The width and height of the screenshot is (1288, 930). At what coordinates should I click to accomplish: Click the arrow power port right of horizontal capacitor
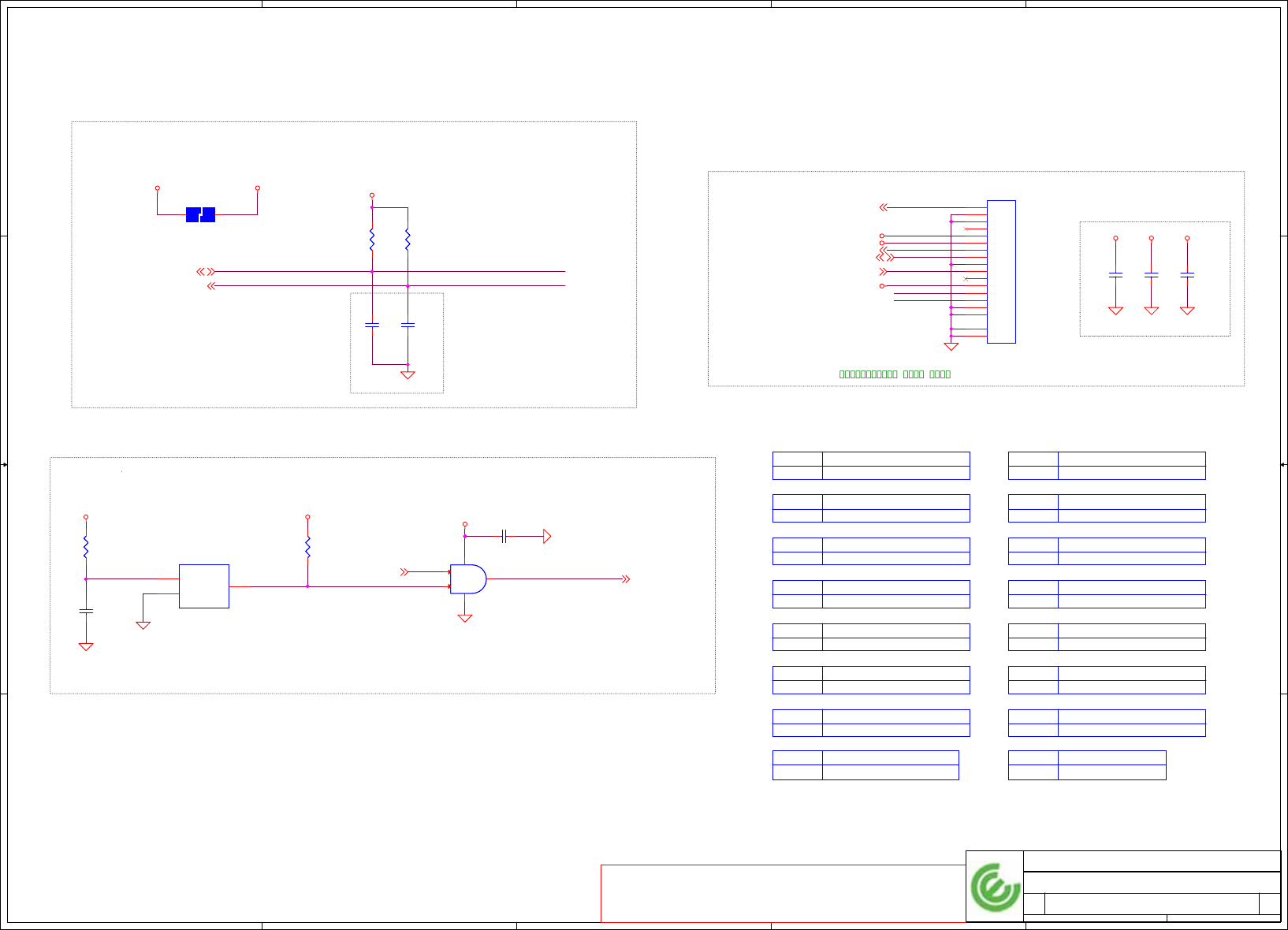coord(547,537)
